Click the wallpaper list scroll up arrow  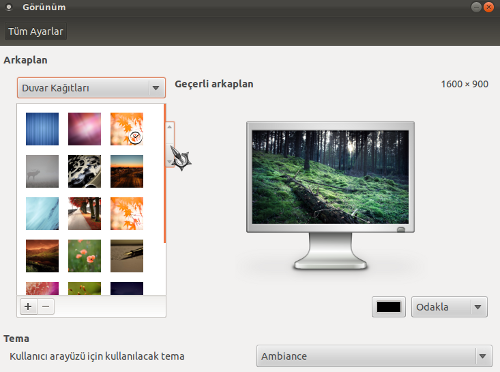pos(170,127)
